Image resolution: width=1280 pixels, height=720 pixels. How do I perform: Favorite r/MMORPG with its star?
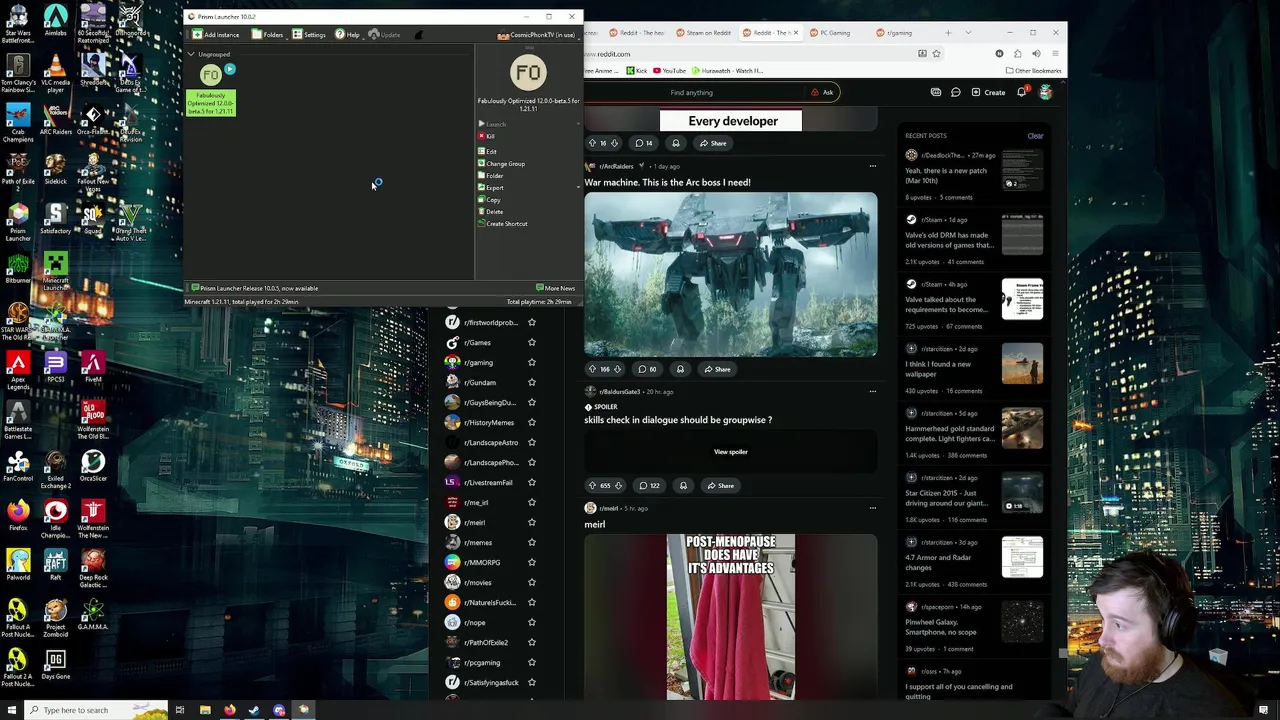532,562
